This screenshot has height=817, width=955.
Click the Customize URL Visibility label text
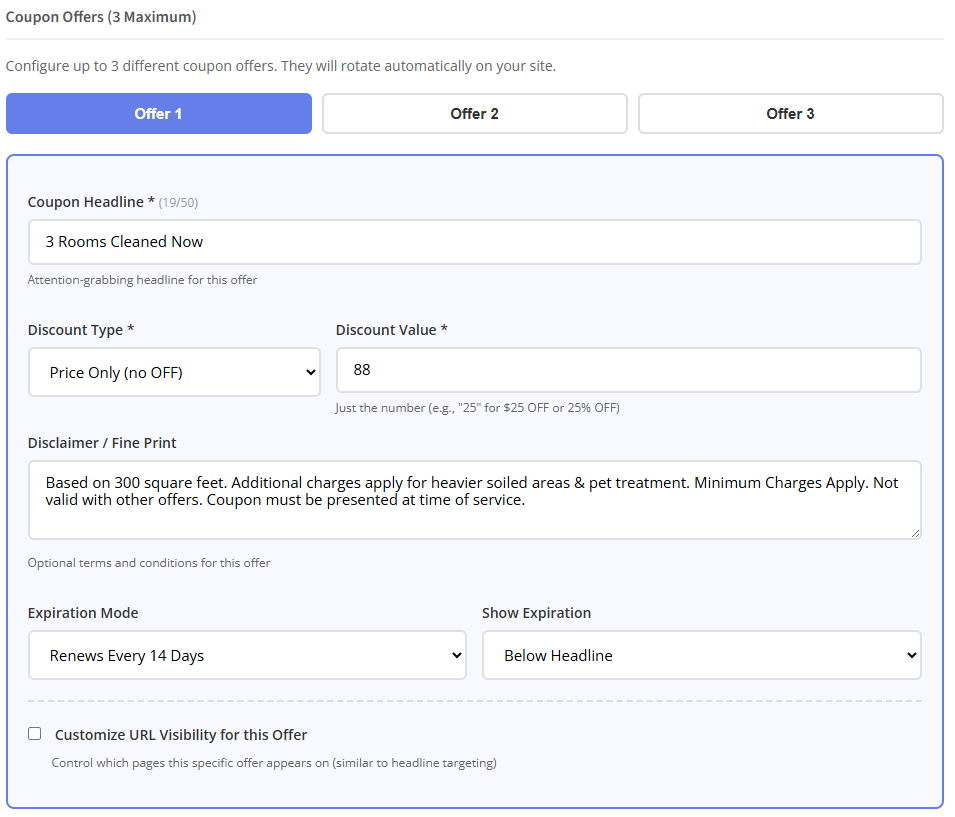pyautogui.click(x=181, y=735)
